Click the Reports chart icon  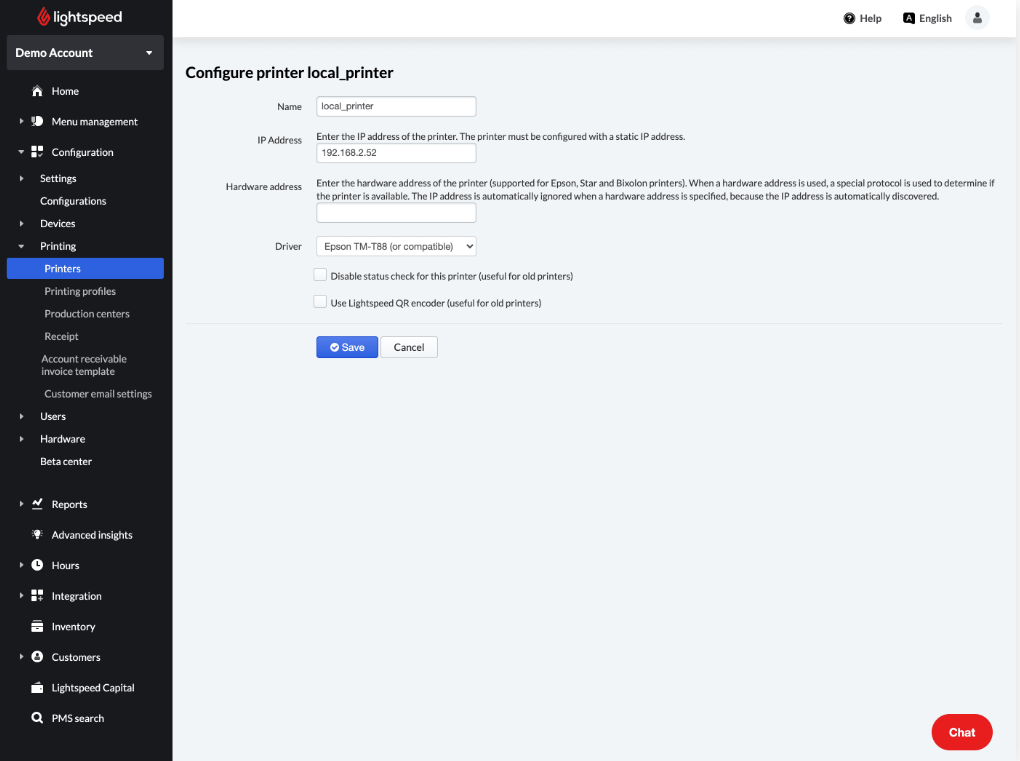click(x=37, y=504)
